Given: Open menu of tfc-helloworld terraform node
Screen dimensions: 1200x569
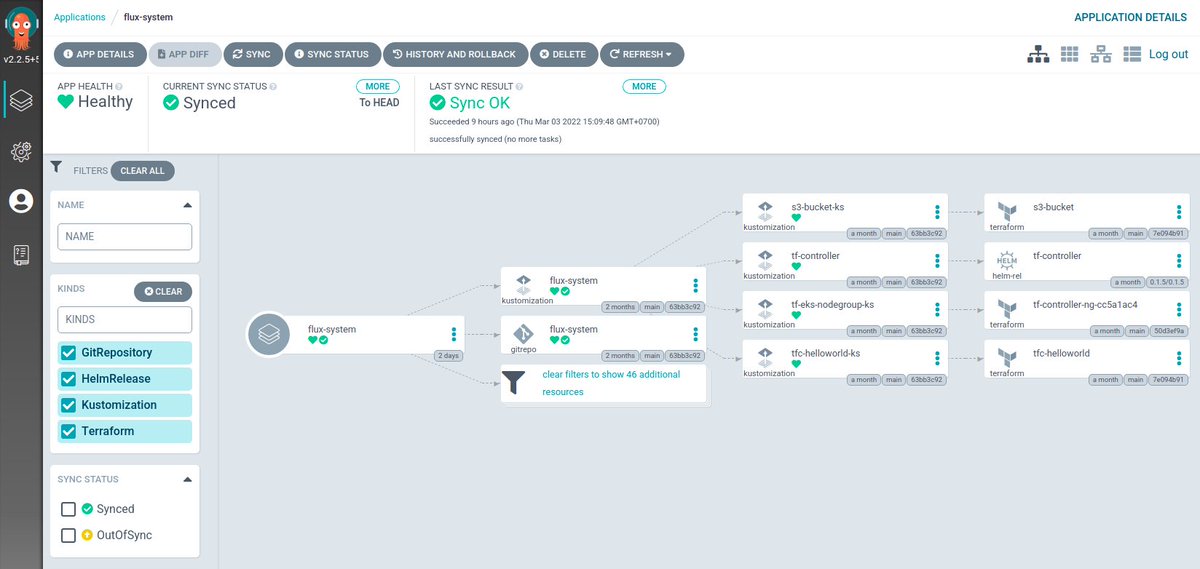Looking at the screenshot, I should [1180, 358].
